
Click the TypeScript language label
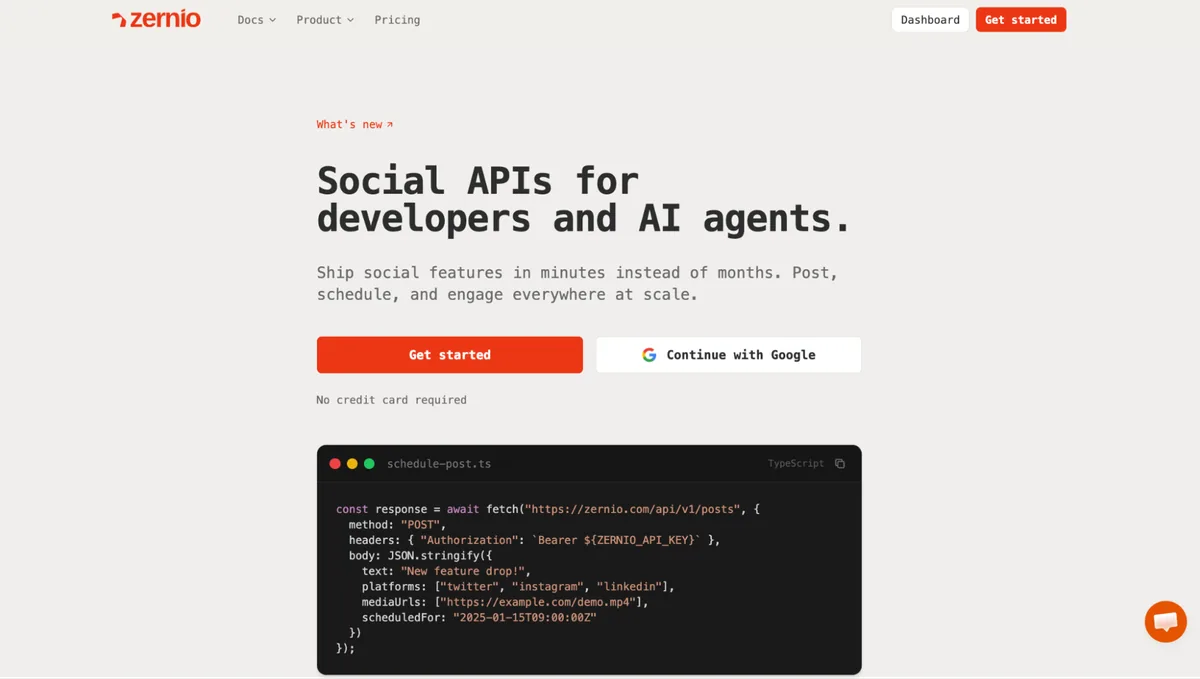click(x=796, y=464)
